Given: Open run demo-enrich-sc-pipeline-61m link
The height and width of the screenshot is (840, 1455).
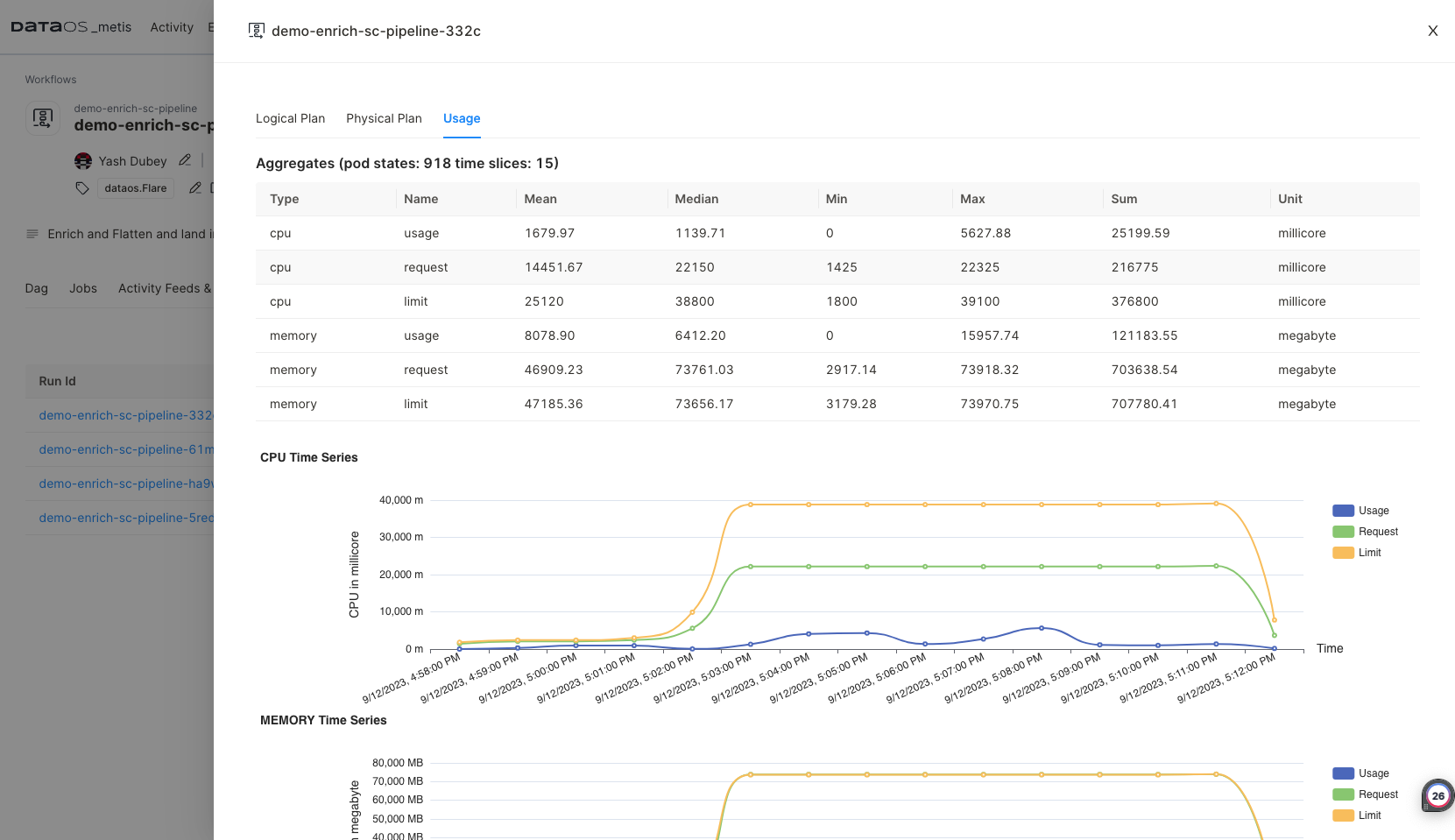Looking at the screenshot, I should click(x=126, y=449).
